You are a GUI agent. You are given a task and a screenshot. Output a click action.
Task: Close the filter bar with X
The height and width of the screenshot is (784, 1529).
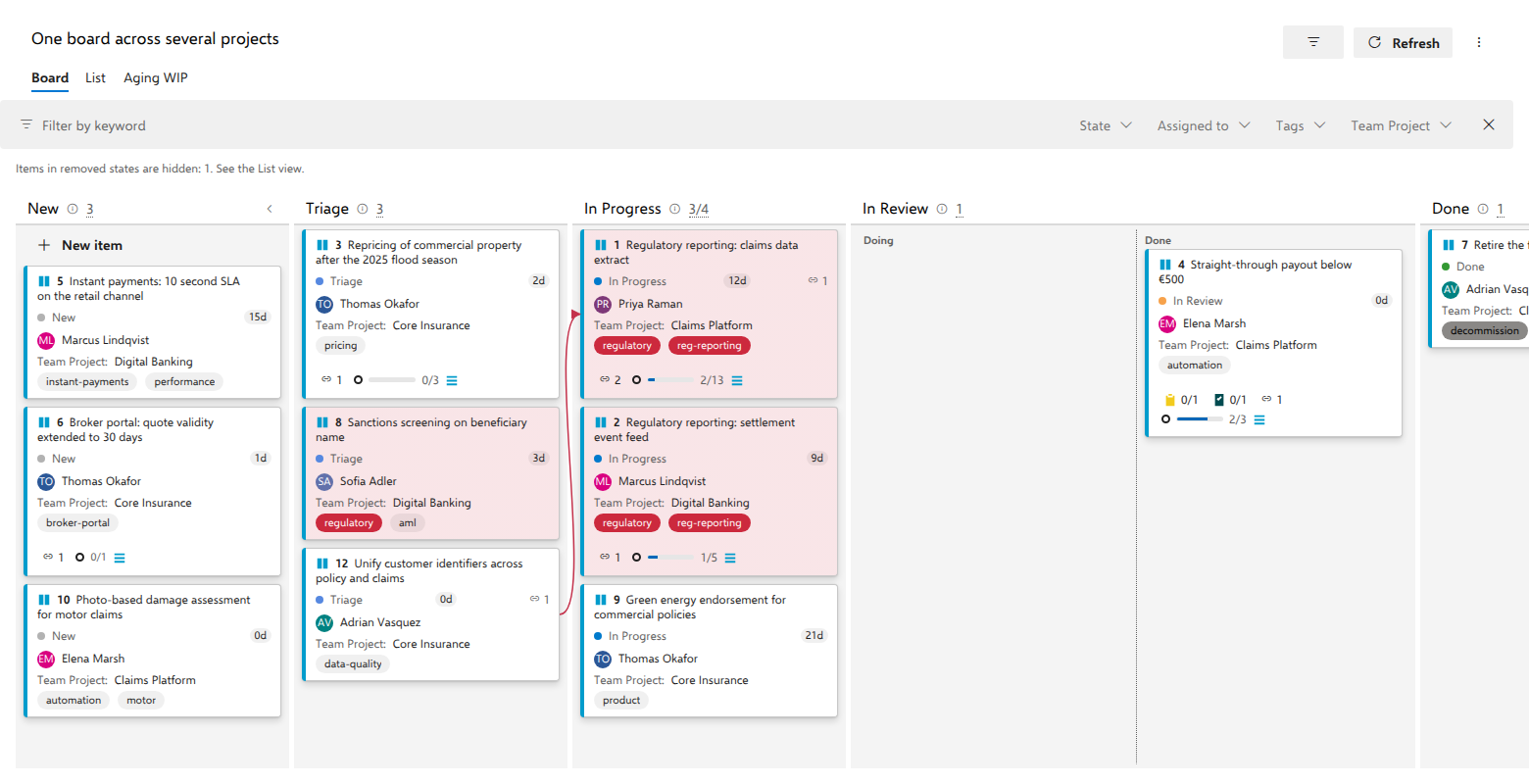pos(1489,124)
